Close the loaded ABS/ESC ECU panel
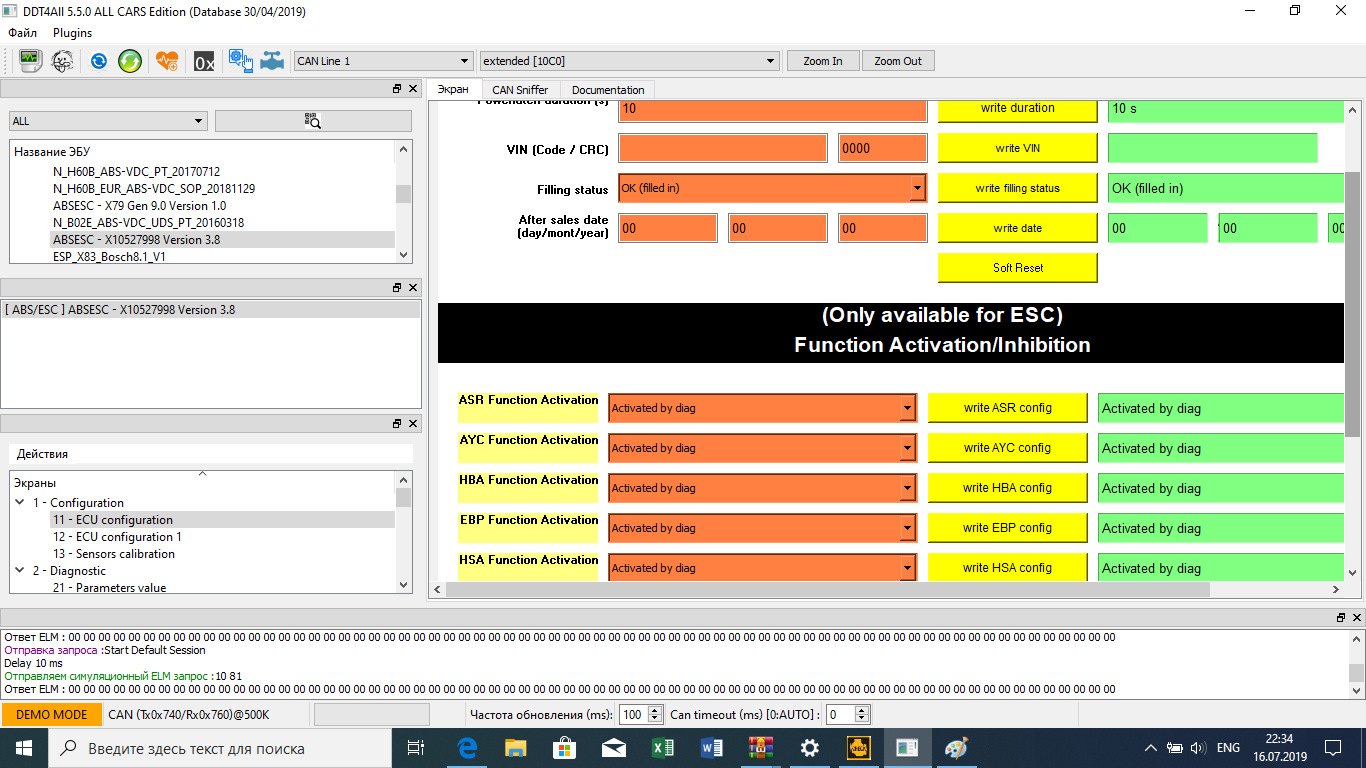Viewport: 1366px width, 768px height. pos(413,288)
